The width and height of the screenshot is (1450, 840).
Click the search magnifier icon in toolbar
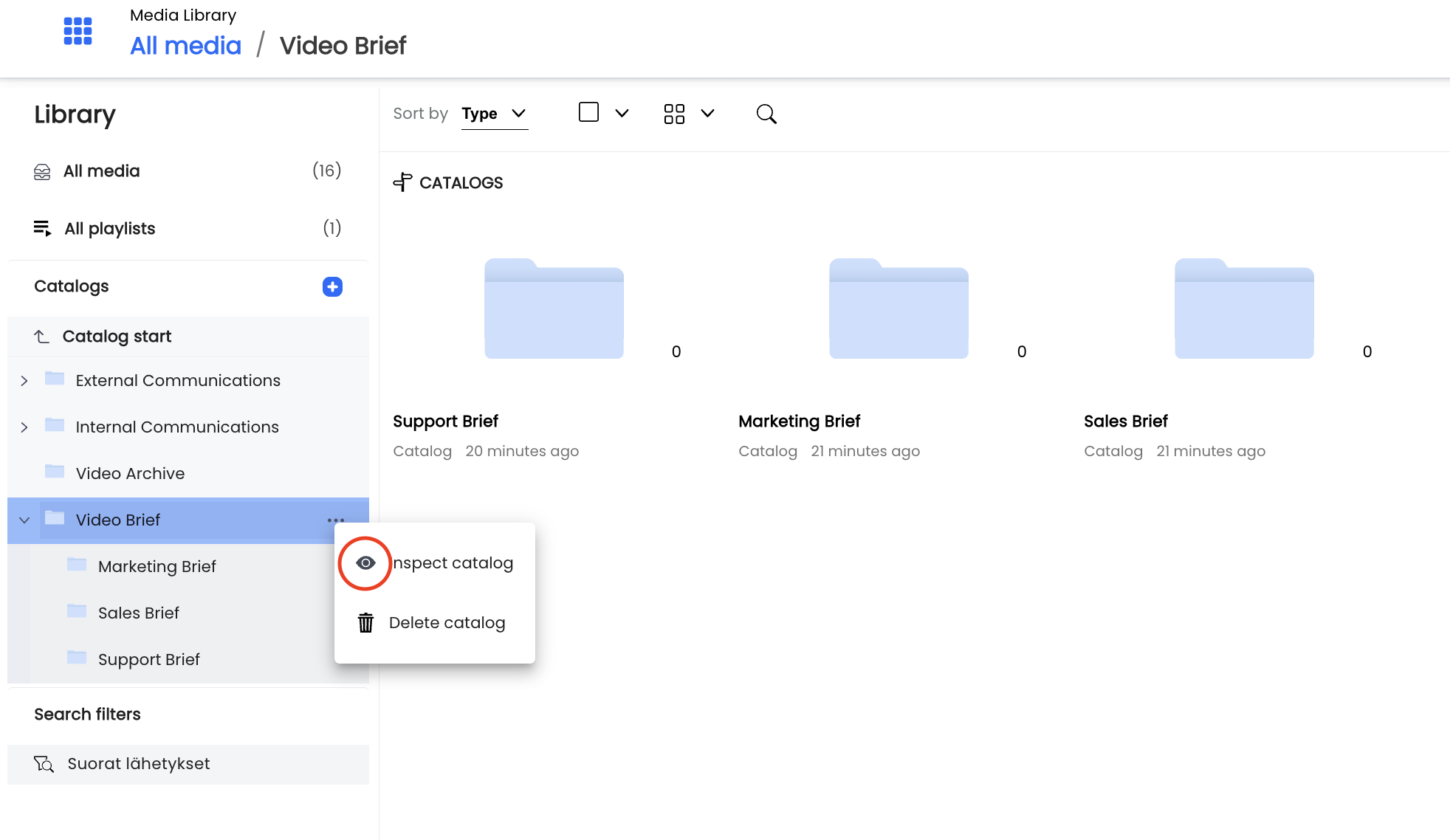766,114
